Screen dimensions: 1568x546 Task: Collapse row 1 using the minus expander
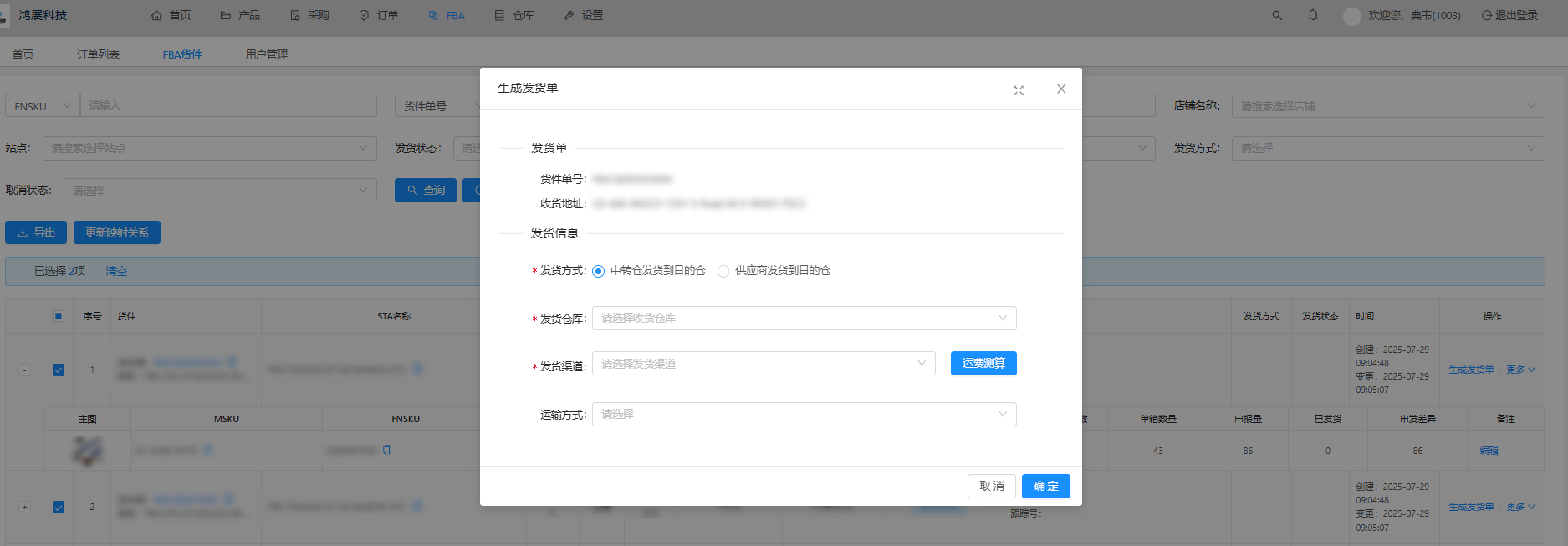(x=25, y=370)
